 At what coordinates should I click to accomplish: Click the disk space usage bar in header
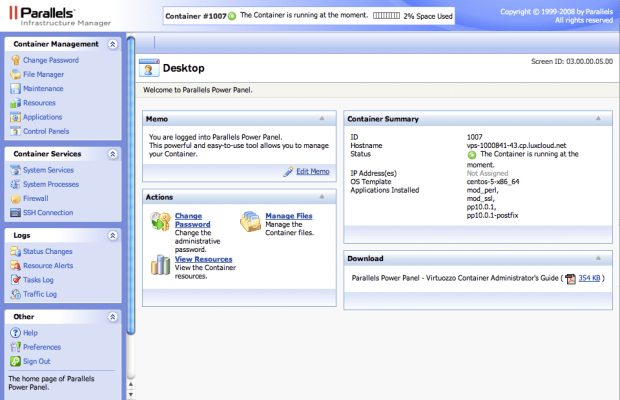click(386, 16)
